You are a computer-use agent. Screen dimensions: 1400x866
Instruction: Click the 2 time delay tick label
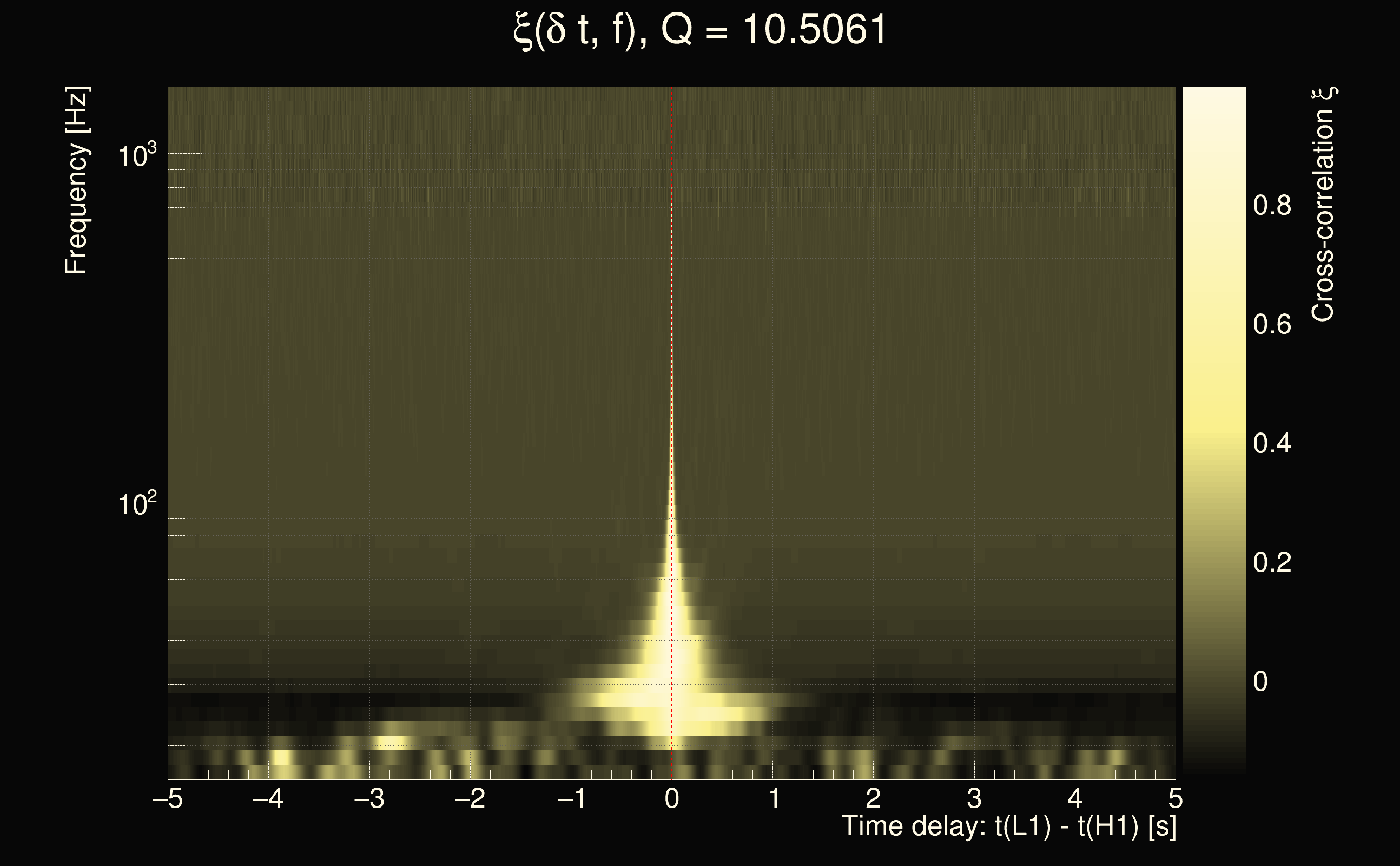tap(874, 798)
